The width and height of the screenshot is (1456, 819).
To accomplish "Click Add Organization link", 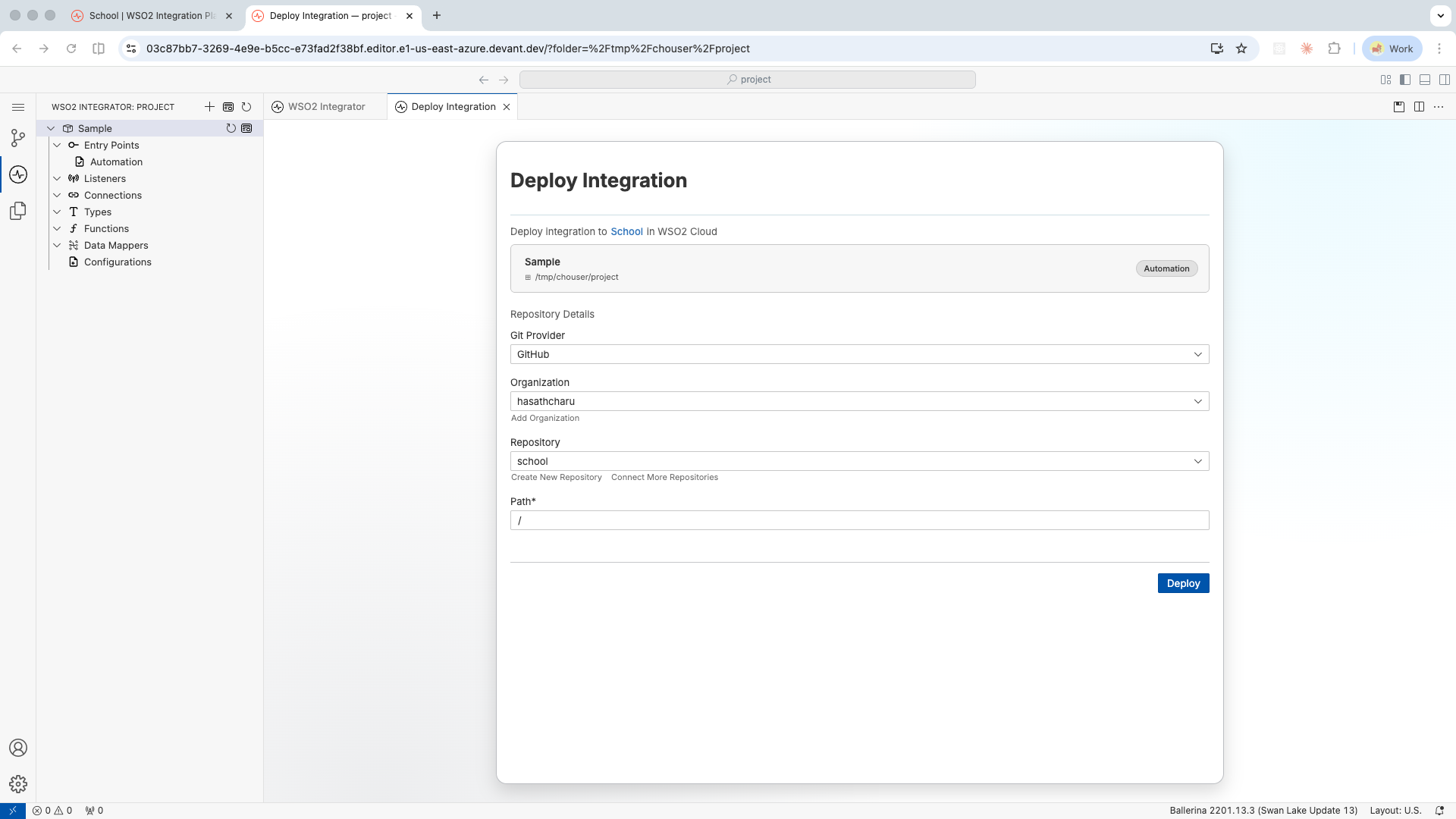I will 545,418.
